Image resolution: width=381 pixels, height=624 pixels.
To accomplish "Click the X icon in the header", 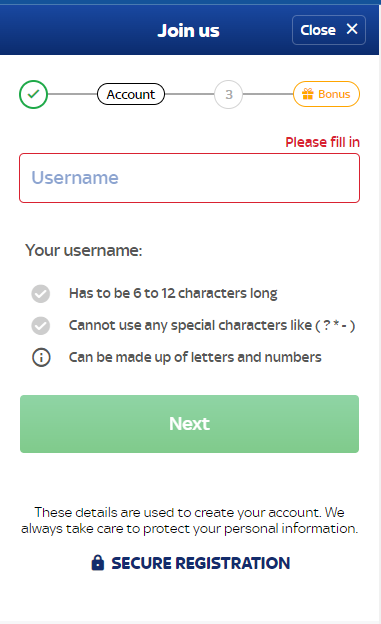I will (352, 29).
